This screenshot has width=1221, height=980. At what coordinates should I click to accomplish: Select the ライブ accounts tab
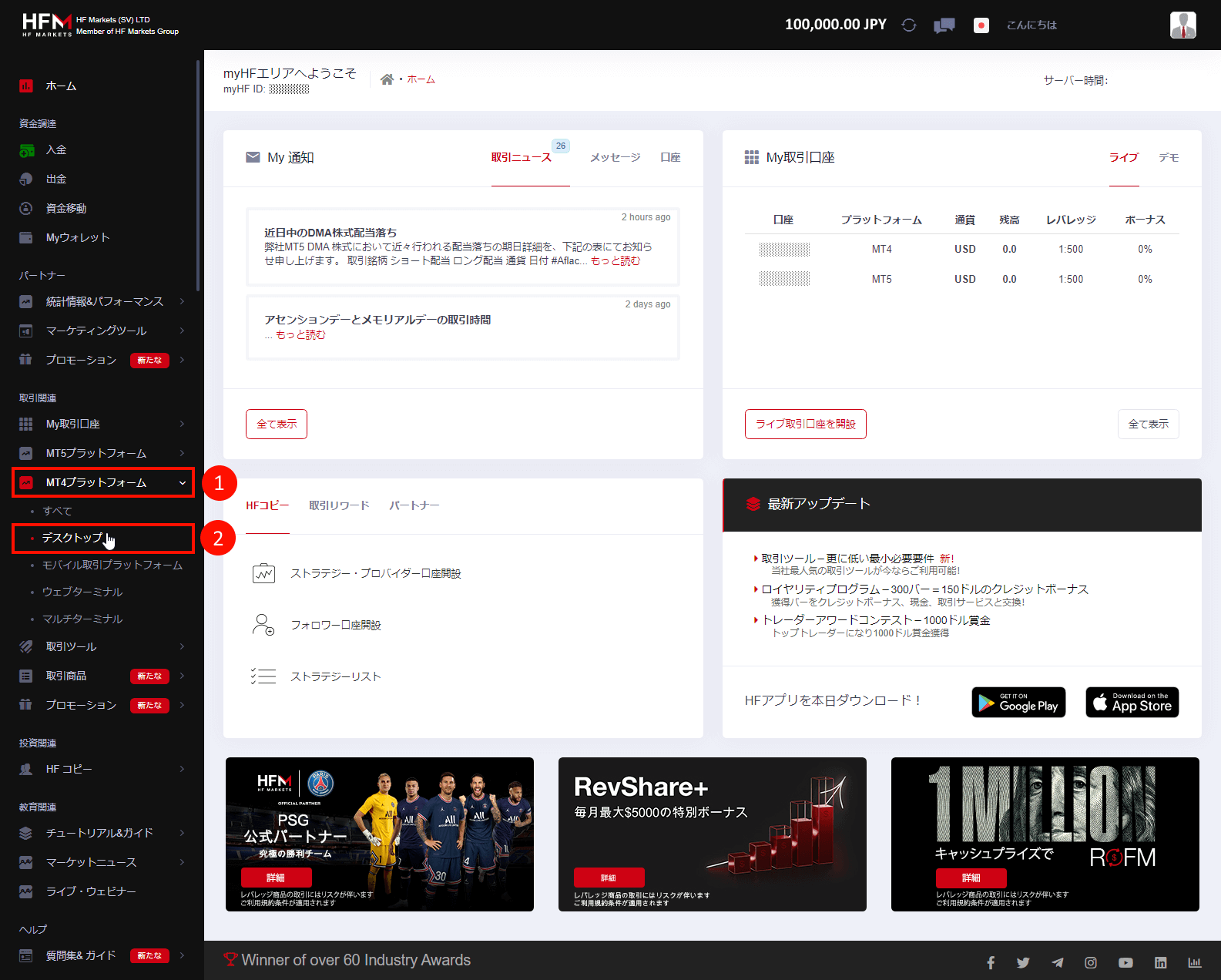(1124, 157)
